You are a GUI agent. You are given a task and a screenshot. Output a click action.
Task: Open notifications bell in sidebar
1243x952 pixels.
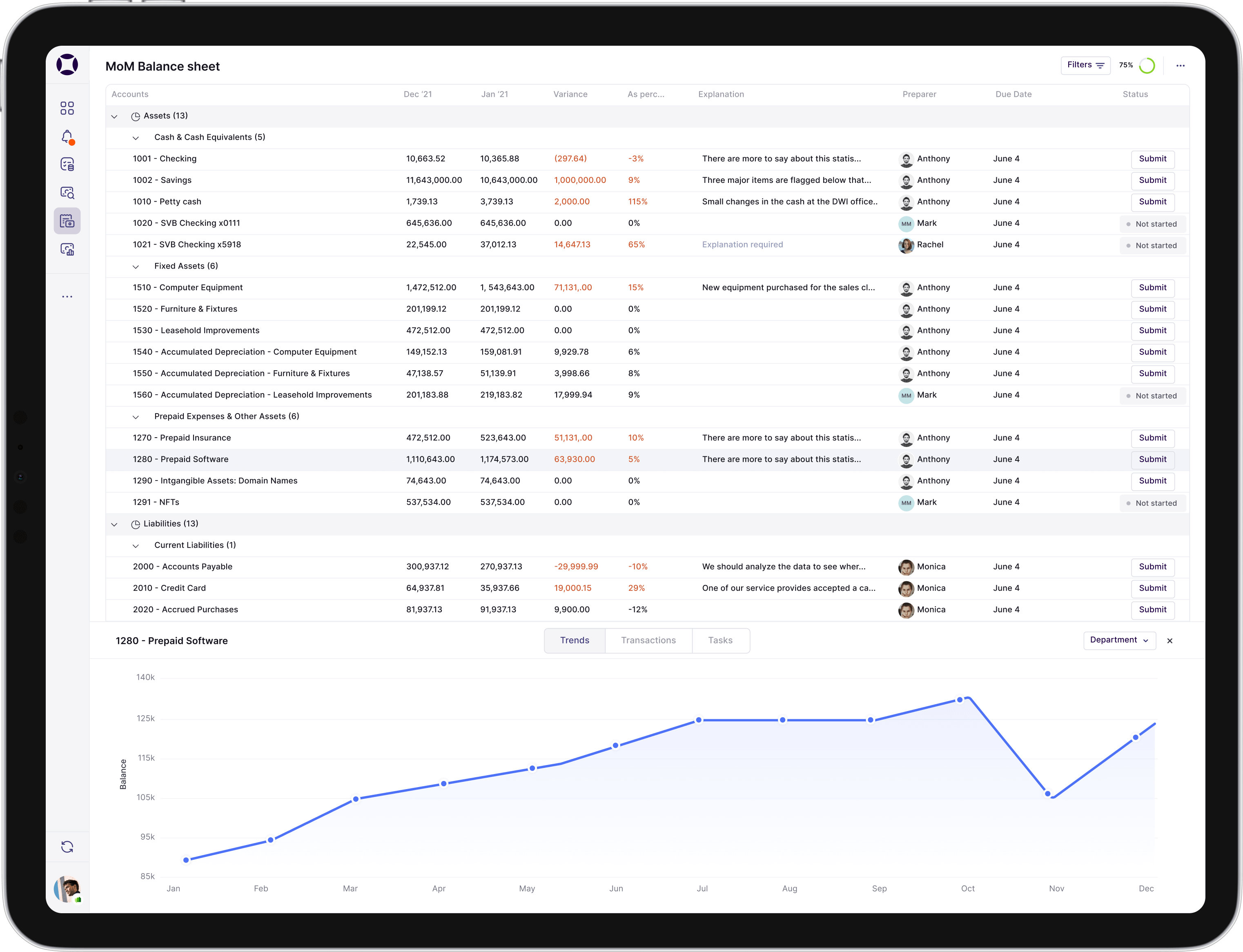(x=67, y=137)
